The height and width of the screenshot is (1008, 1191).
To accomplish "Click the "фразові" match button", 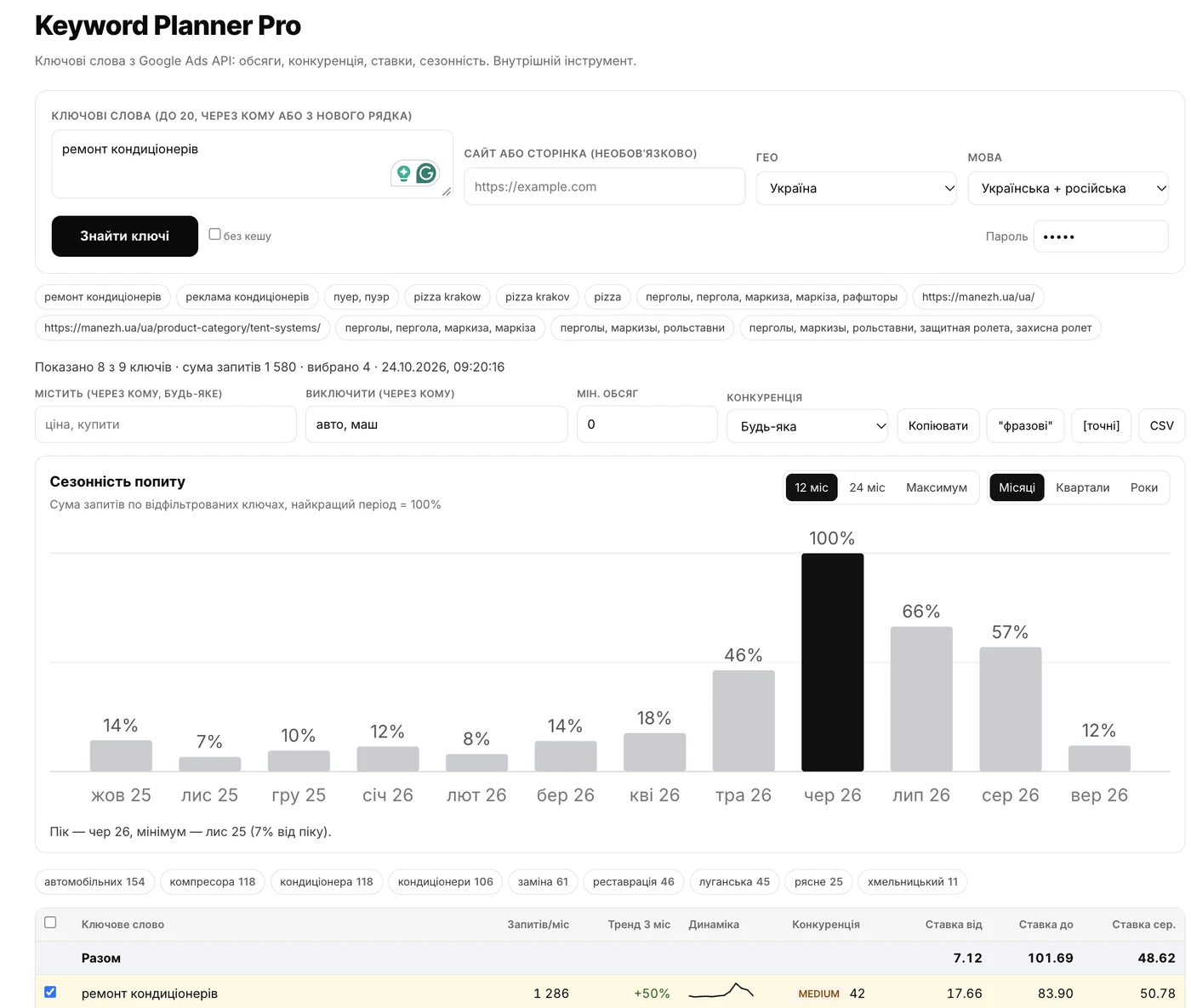I will [x=1025, y=425].
